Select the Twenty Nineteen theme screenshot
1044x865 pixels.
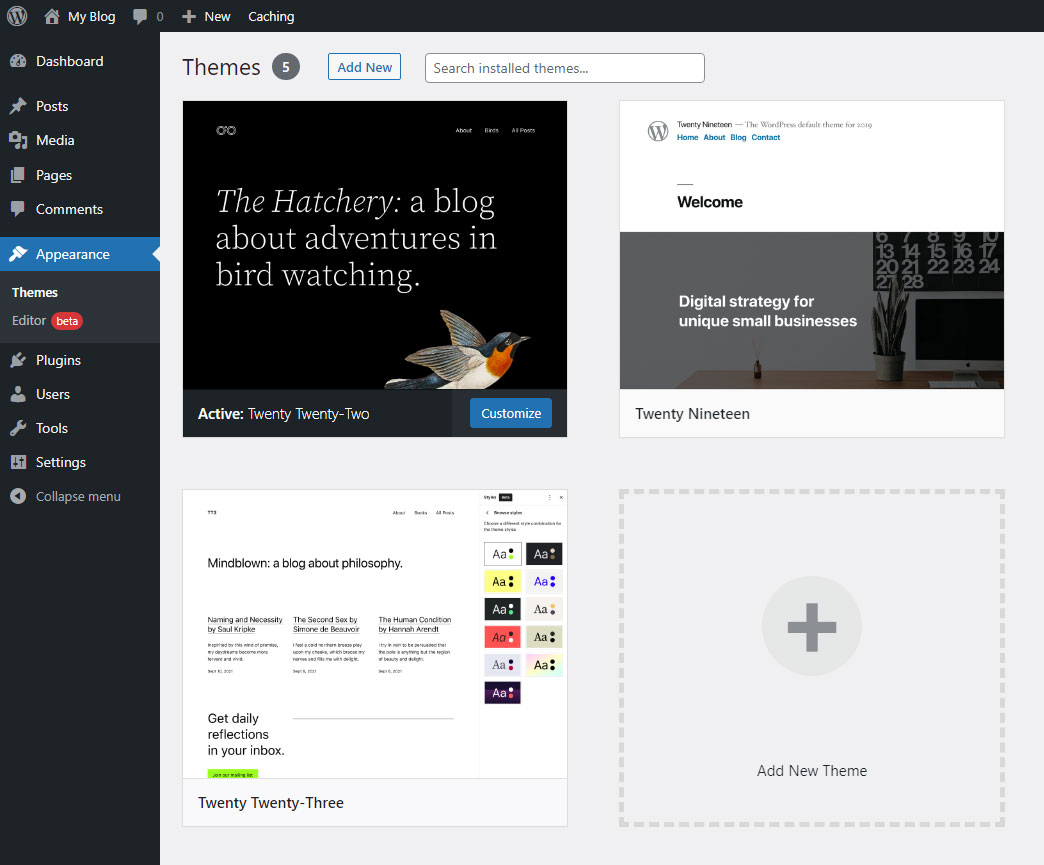(812, 245)
